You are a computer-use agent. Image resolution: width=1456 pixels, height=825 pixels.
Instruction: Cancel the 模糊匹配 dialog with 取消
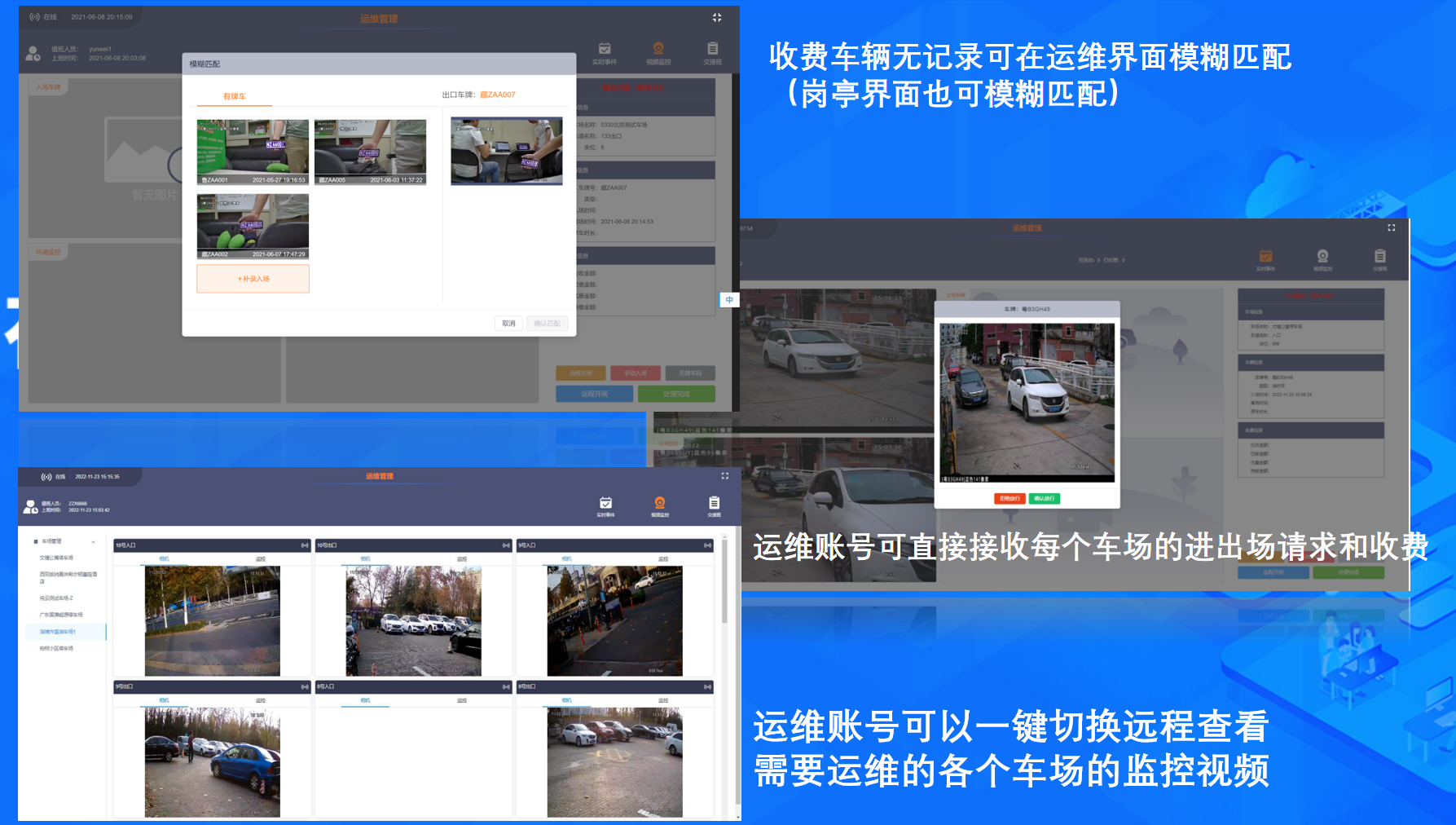(x=508, y=324)
